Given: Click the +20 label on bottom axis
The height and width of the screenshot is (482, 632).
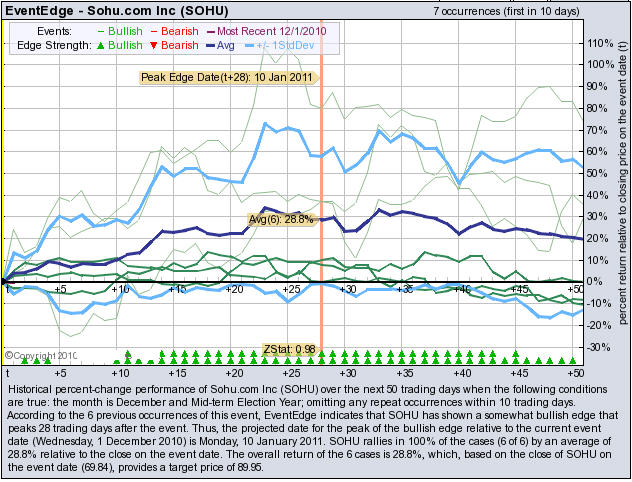Looking at the screenshot, I should pyautogui.click(x=234, y=373).
